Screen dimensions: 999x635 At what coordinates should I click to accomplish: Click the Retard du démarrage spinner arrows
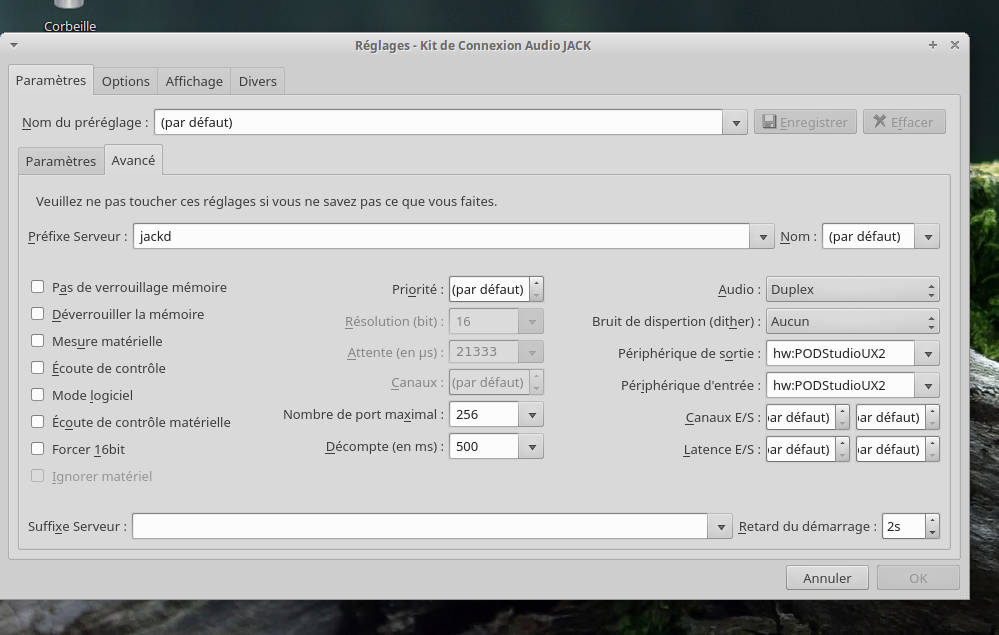(933, 526)
